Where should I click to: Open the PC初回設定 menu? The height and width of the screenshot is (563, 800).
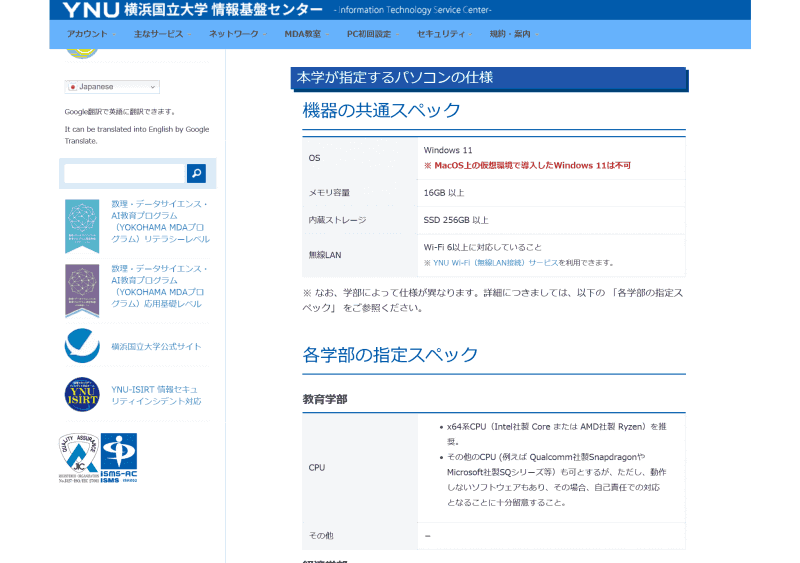coord(372,34)
